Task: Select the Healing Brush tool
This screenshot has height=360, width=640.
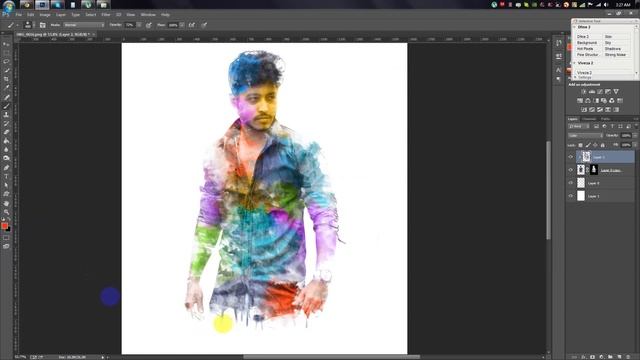Action: (x=6, y=98)
